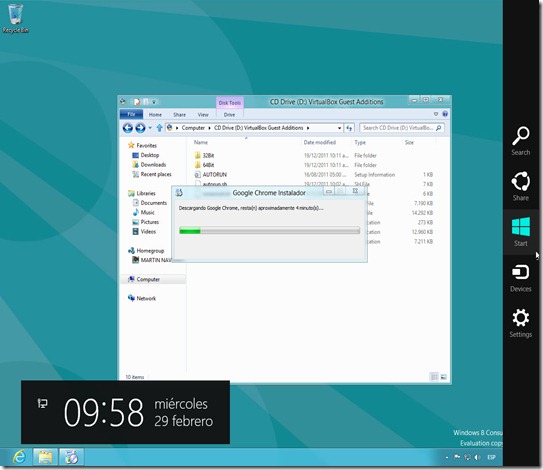The image size is (543, 470).
Task: Click the speaker volume tray icon
Action: (x=478, y=457)
